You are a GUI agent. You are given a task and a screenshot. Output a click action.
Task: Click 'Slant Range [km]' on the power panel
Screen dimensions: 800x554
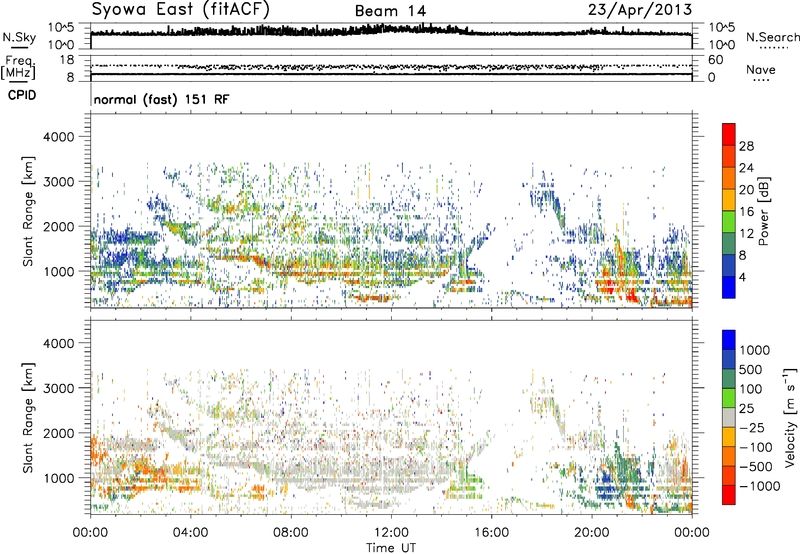(x=28, y=211)
